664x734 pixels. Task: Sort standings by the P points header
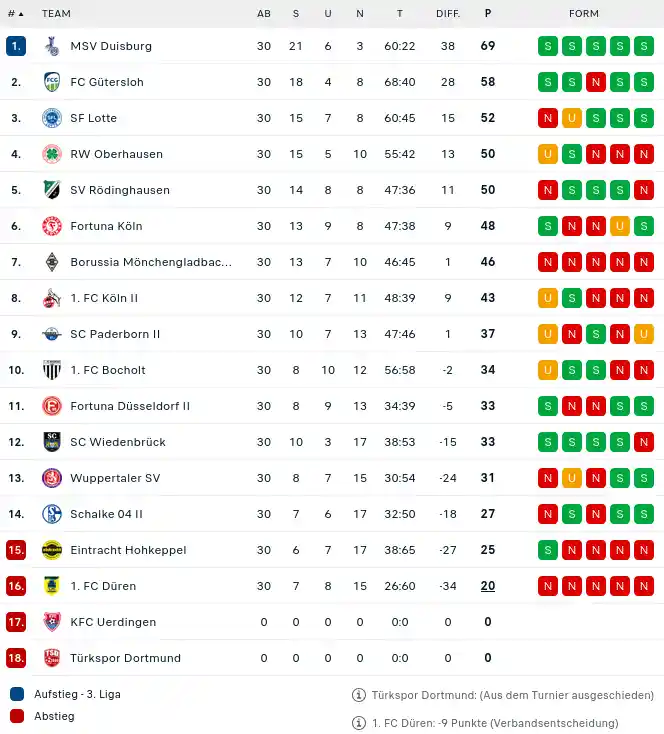tap(488, 14)
